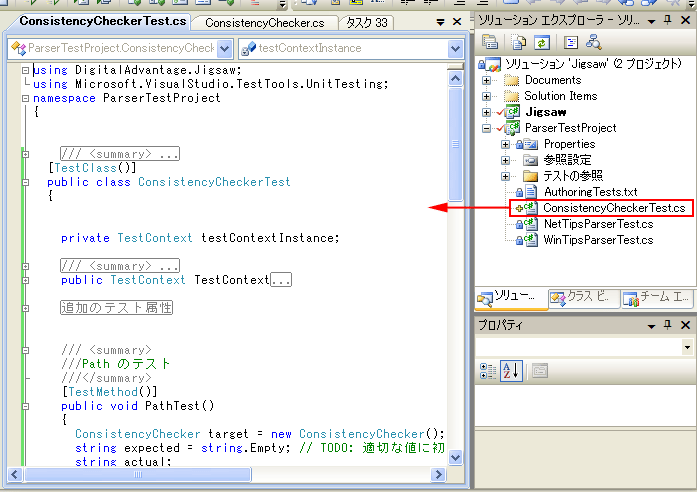Click the horizontal scroll right arrow
This screenshot has width=697, height=492.
tap(438, 475)
